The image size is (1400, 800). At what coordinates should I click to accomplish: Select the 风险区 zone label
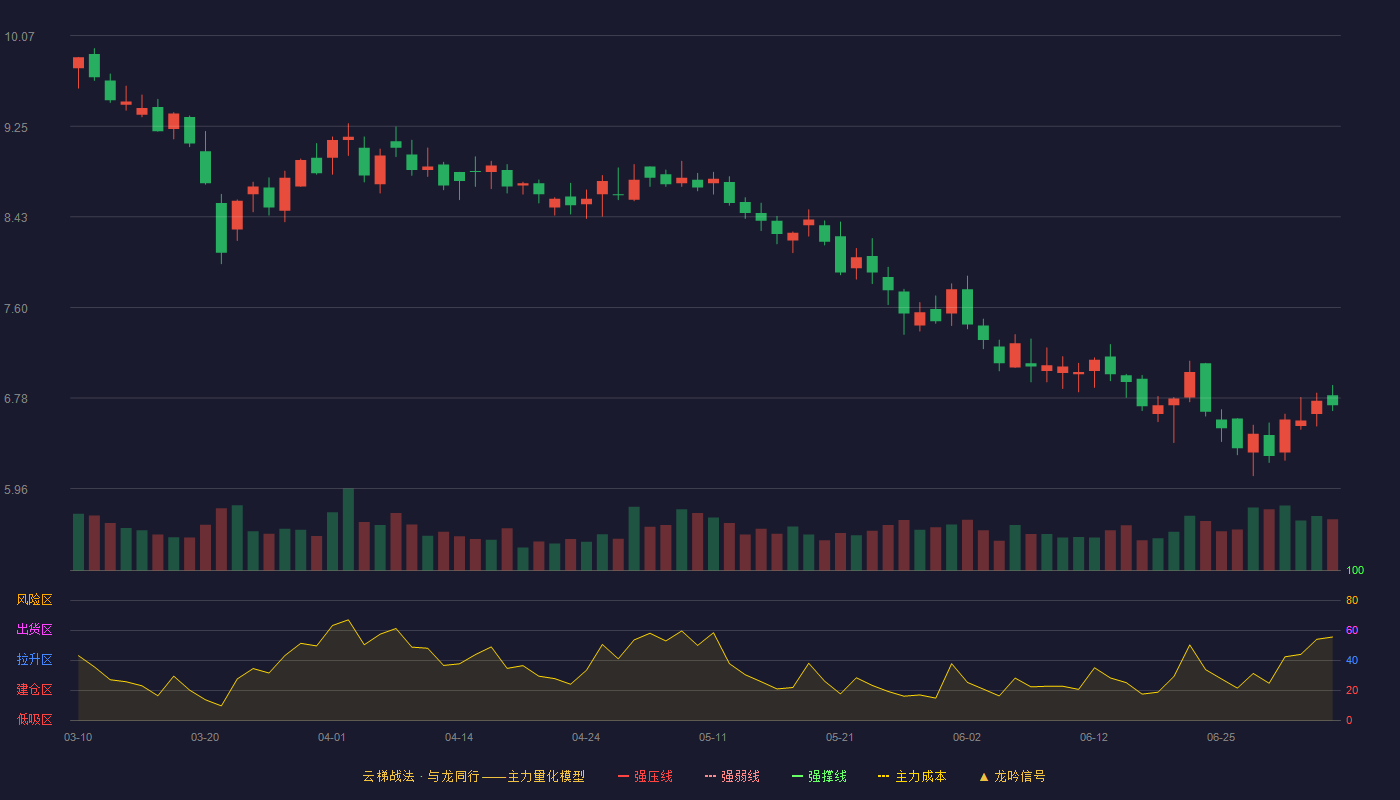34,600
